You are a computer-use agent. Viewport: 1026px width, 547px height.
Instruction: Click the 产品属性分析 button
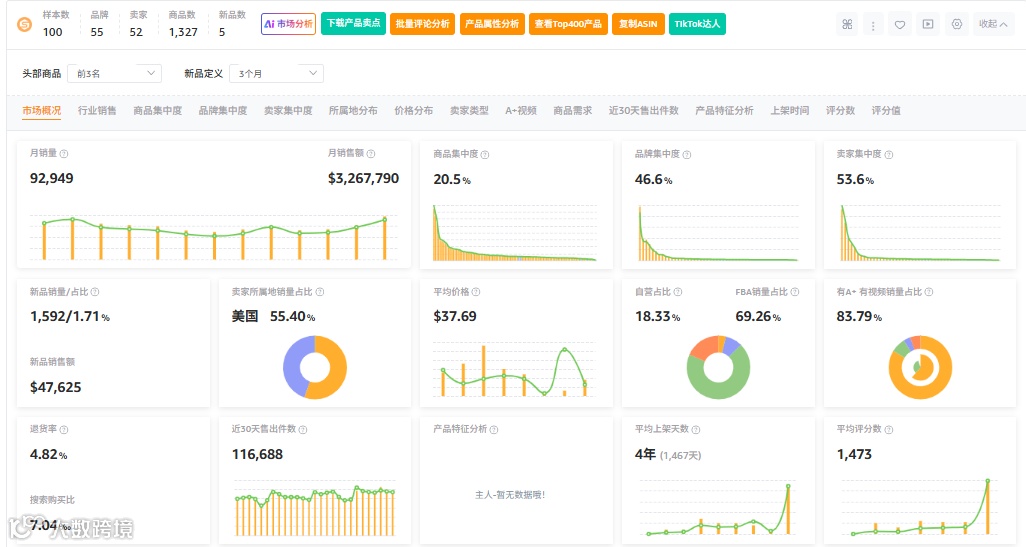pos(492,24)
